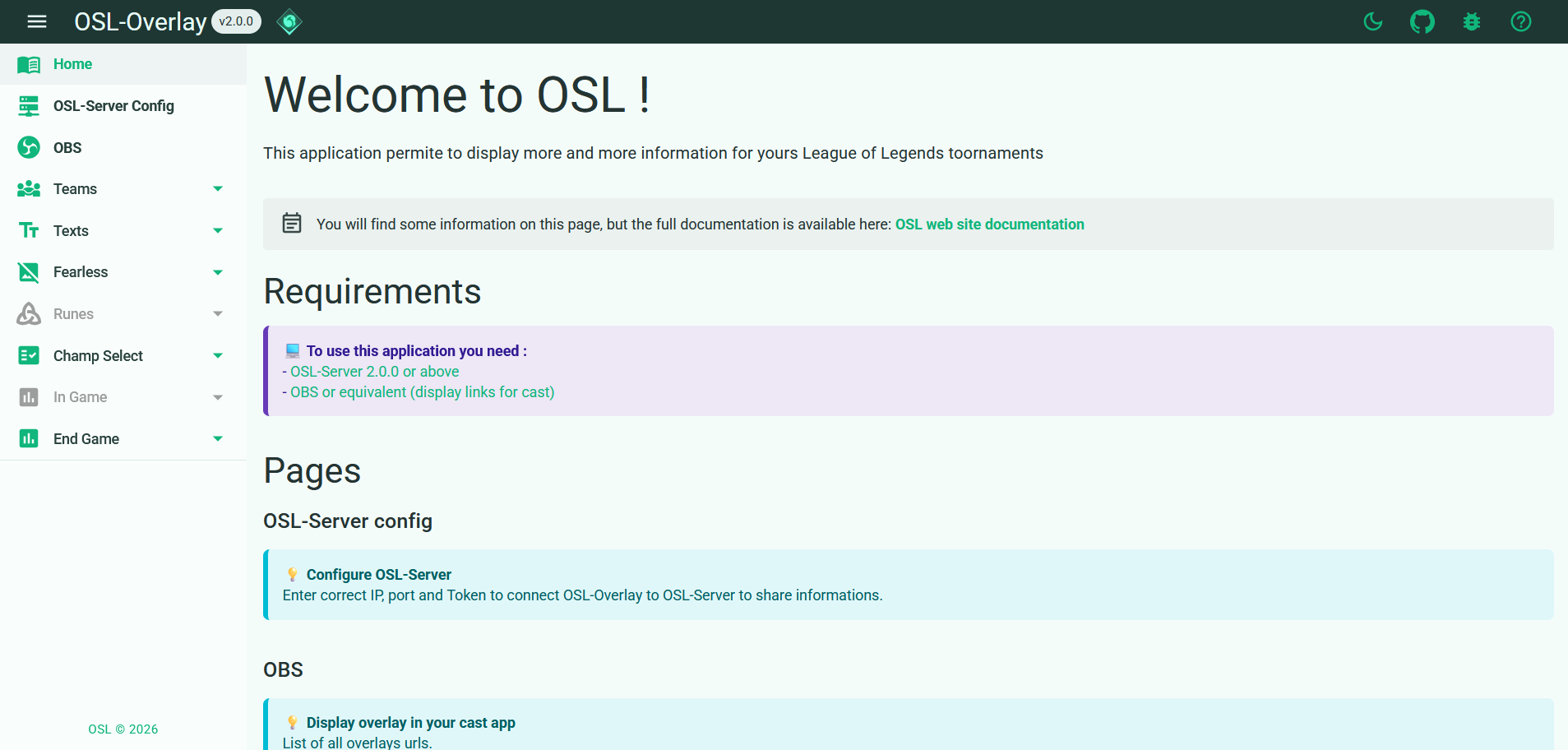Open OSL-Server Config page
The width and height of the screenshot is (1568, 750).
(123, 106)
